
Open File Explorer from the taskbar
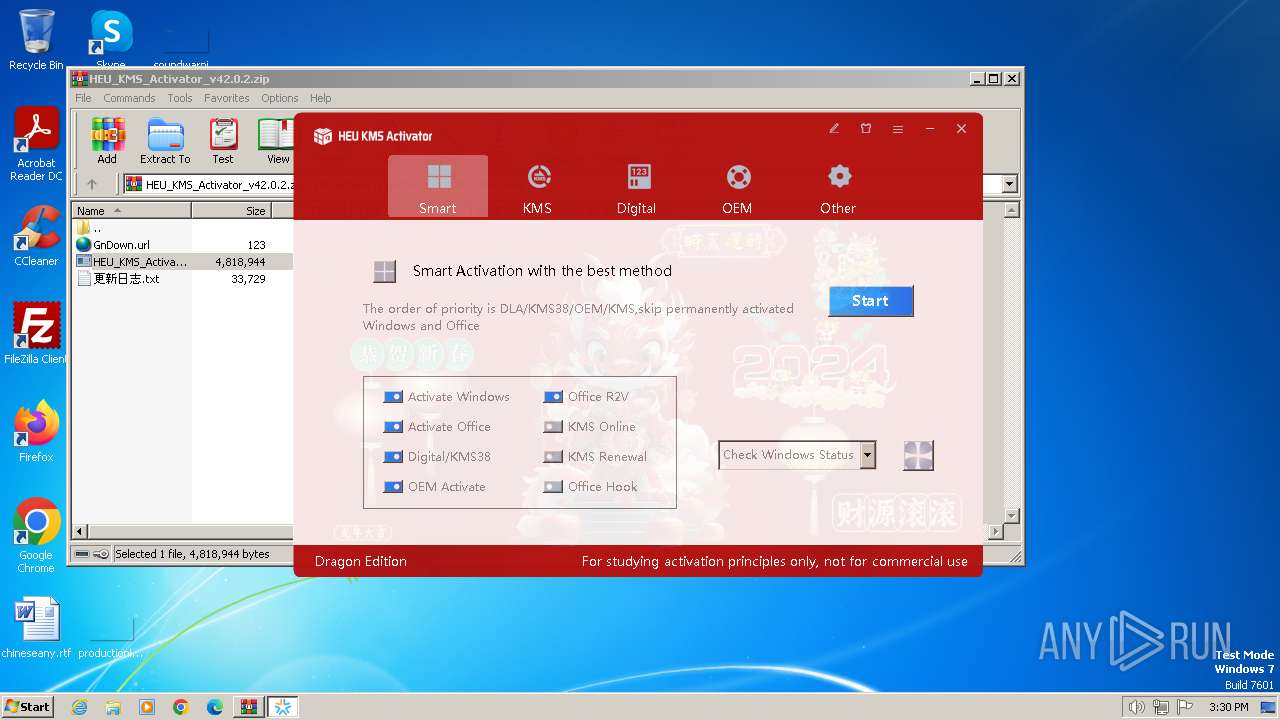(x=113, y=707)
